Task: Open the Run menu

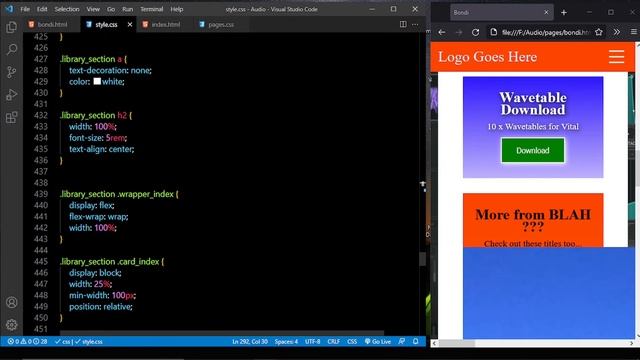Action: [x=128, y=9]
